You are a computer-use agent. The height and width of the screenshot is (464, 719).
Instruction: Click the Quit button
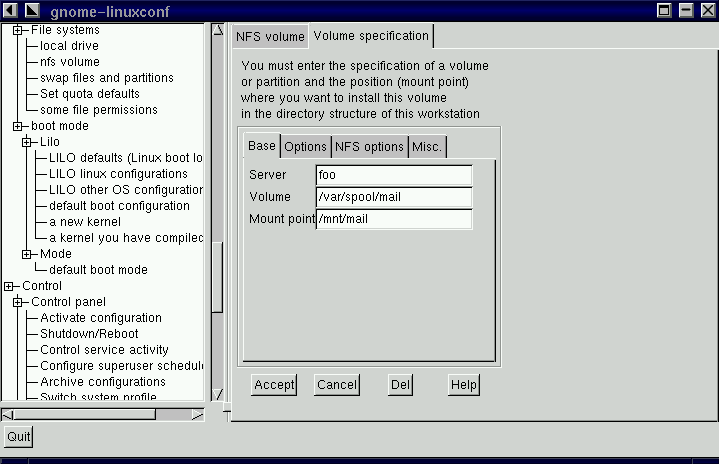[x=18, y=437]
